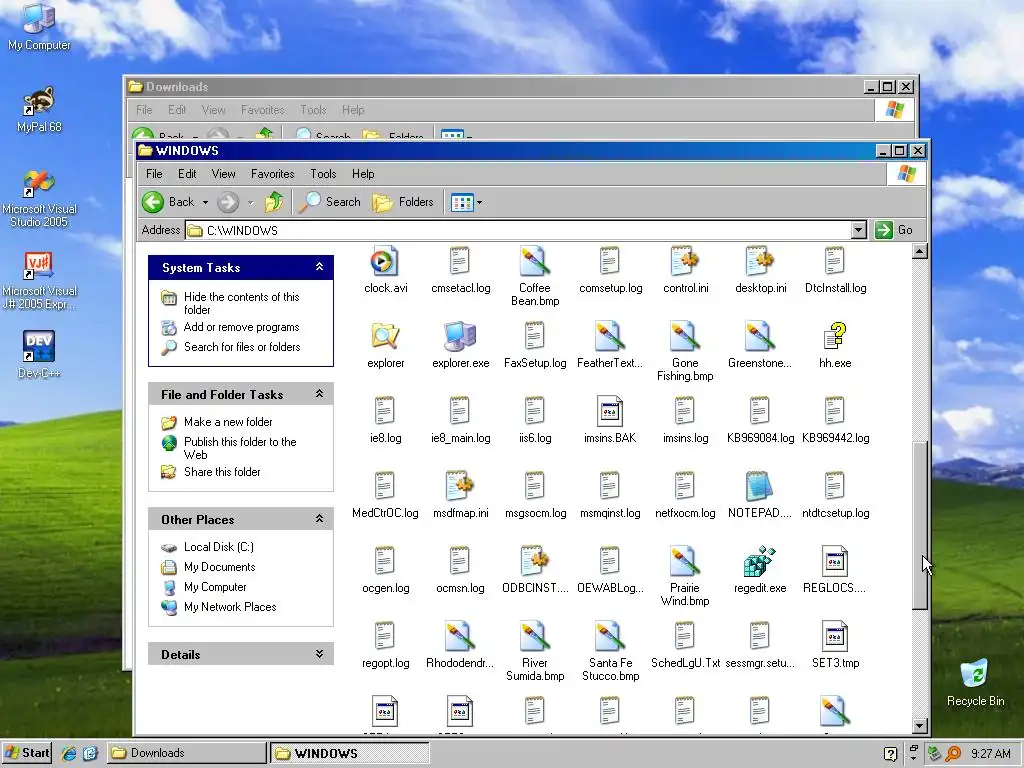Open the Back button history dropdown arrow
The height and width of the screenshot is (768, 1024).
pos(205,202)
